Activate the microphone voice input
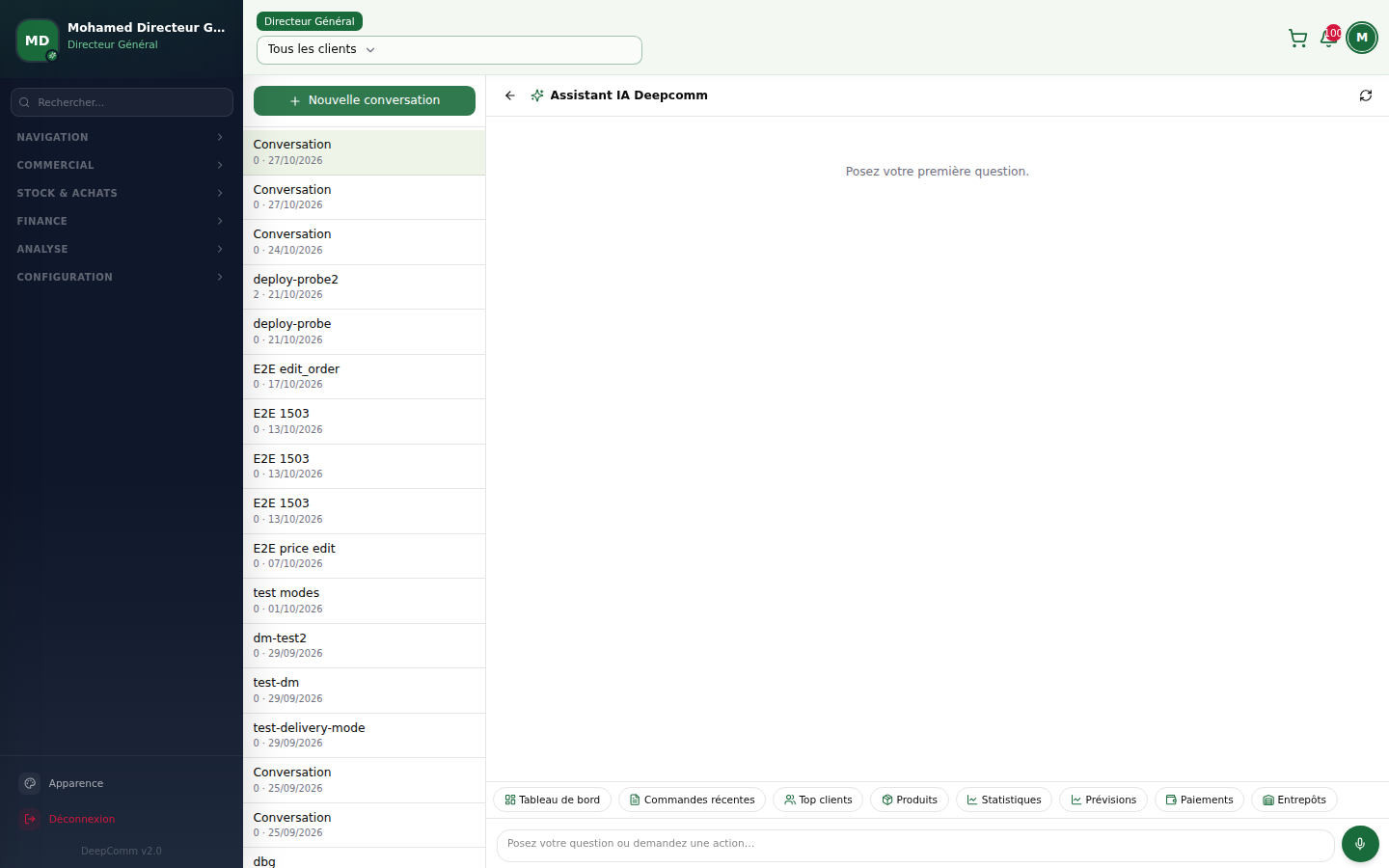This screenshot has height=868, width=1389. [x=1360, y=844]
